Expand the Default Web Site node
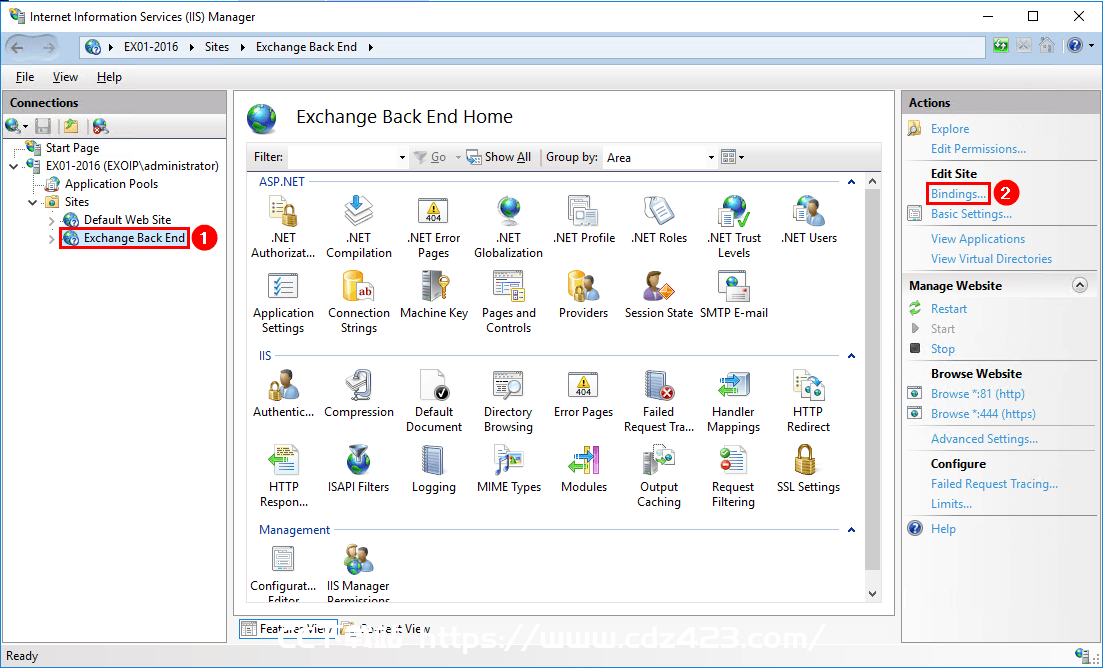Screen dimensions: 1103x668 pos(51,220)
